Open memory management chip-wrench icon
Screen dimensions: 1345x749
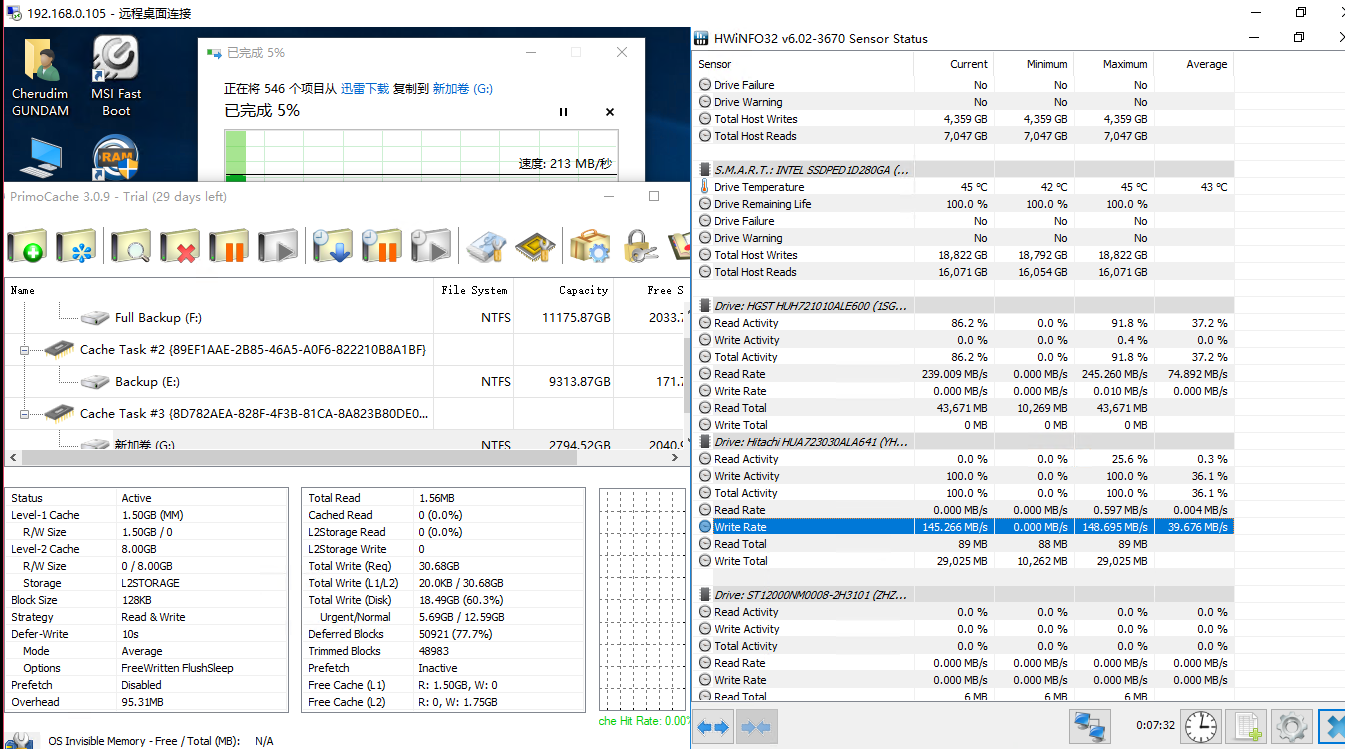(535, 246)
